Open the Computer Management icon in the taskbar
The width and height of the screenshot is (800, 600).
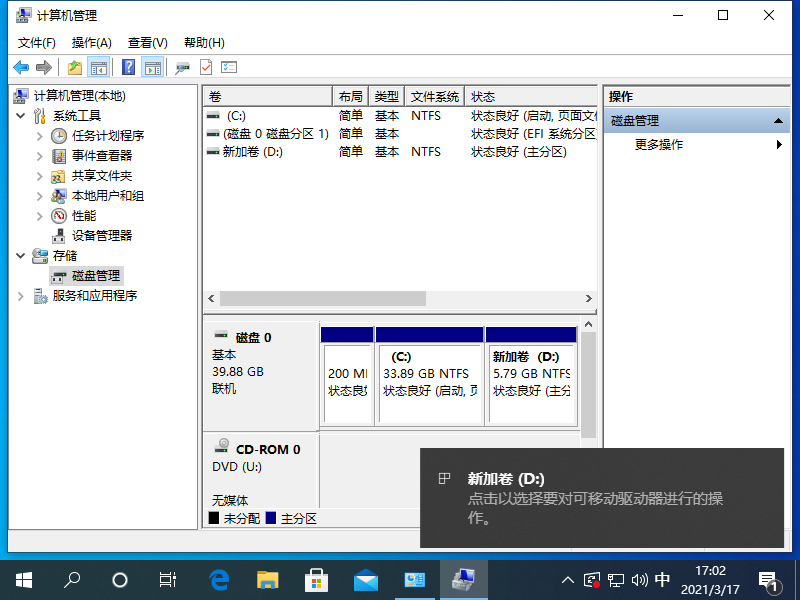tap(462, 579)
